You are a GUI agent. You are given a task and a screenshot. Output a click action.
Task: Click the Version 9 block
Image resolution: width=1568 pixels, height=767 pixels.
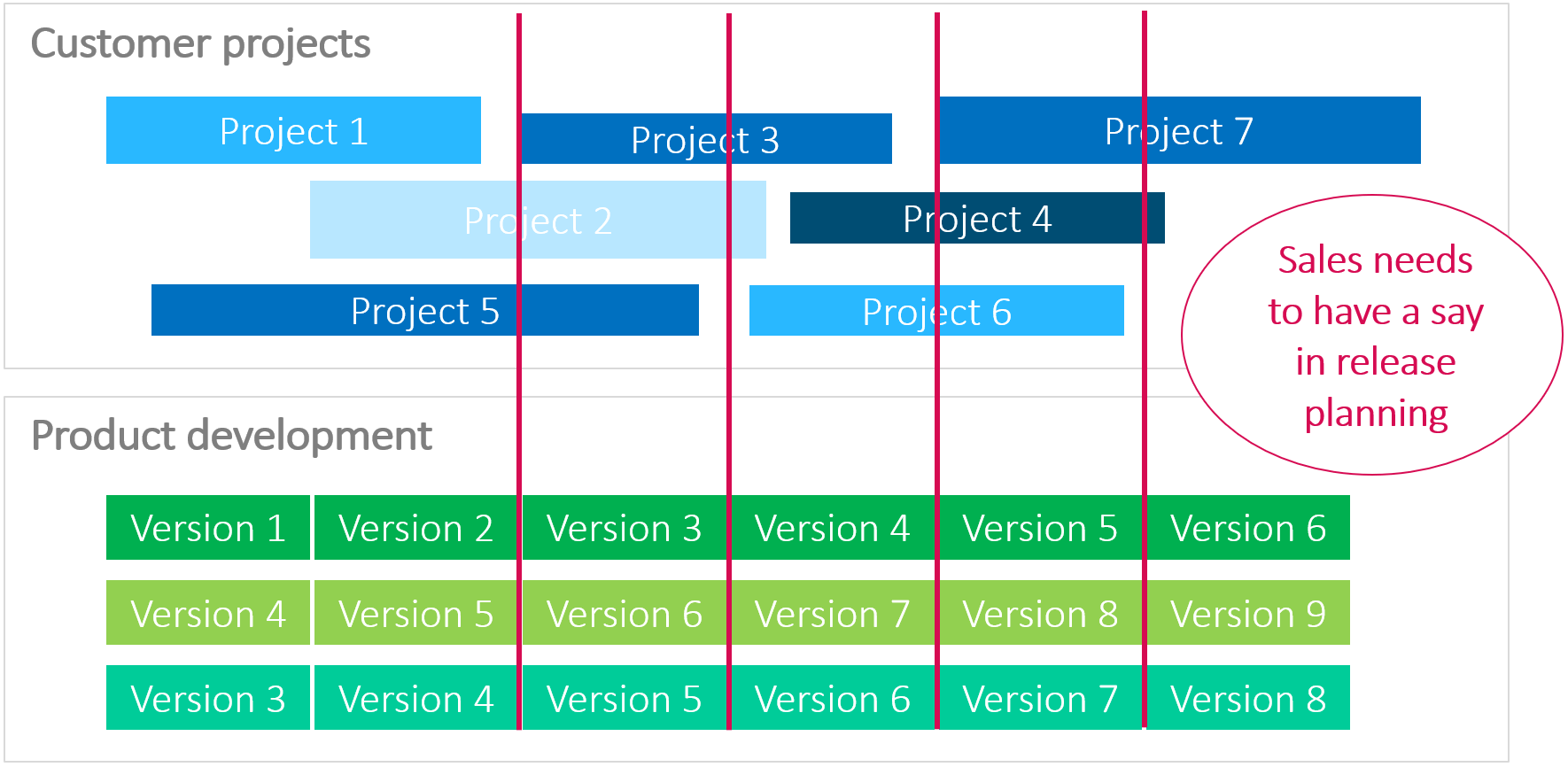point(1247,613)
